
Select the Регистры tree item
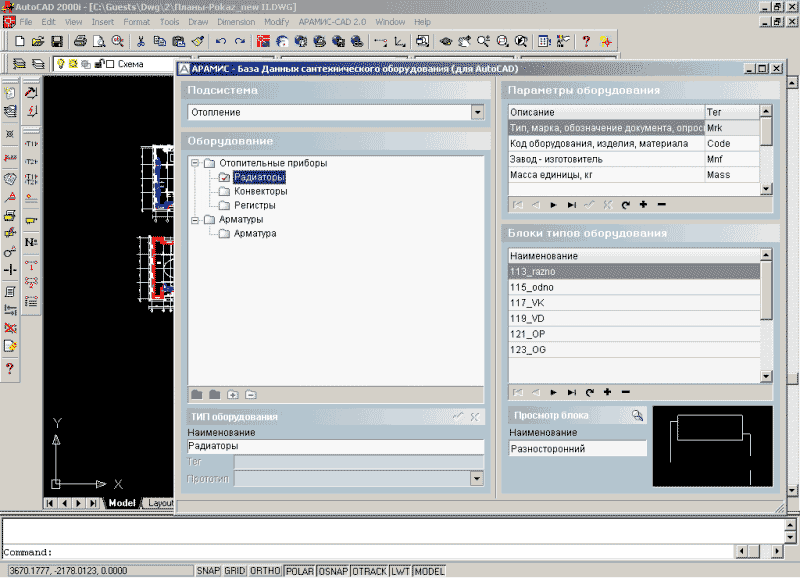coord(255,205)
